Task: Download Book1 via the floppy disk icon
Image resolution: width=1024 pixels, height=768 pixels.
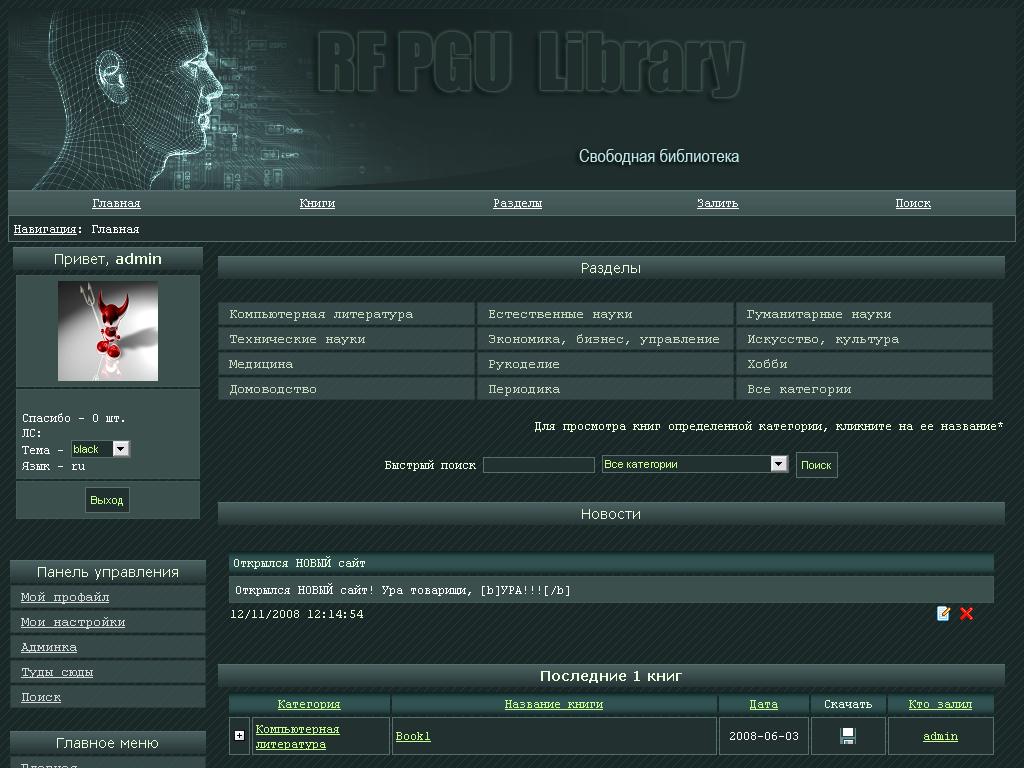Action: pos(848,737)
